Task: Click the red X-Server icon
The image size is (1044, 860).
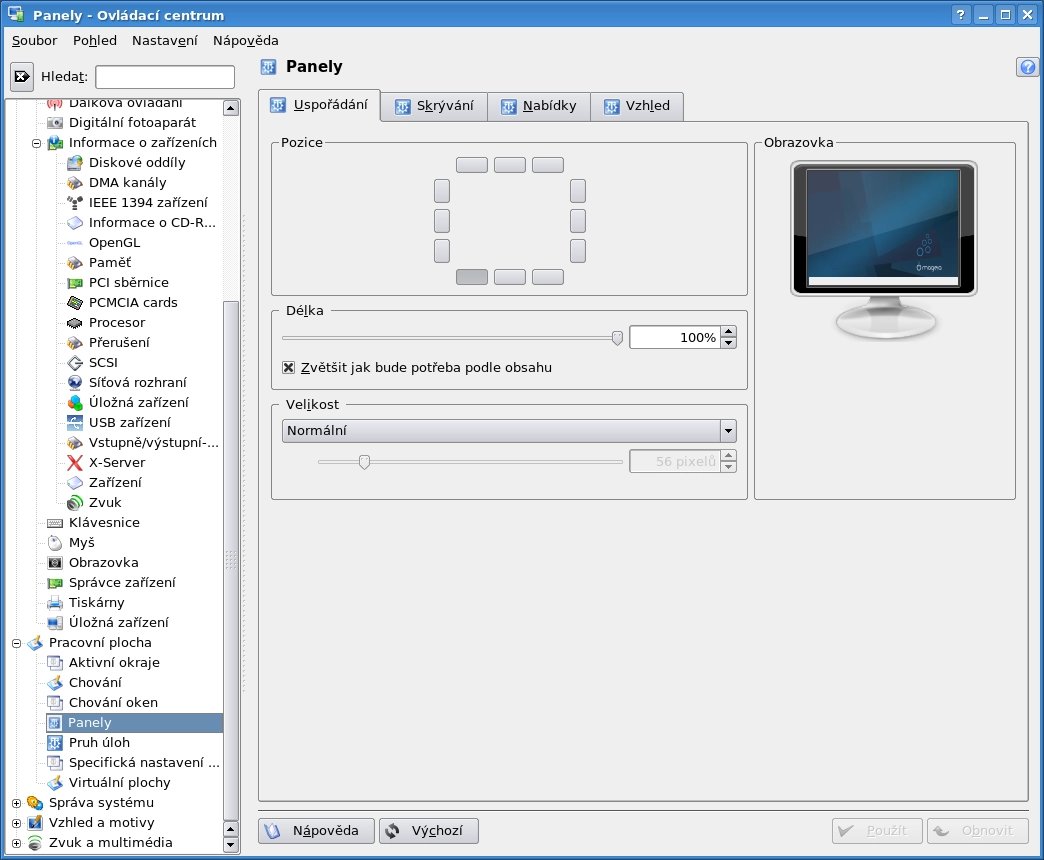Action: [x=75, y=463]
